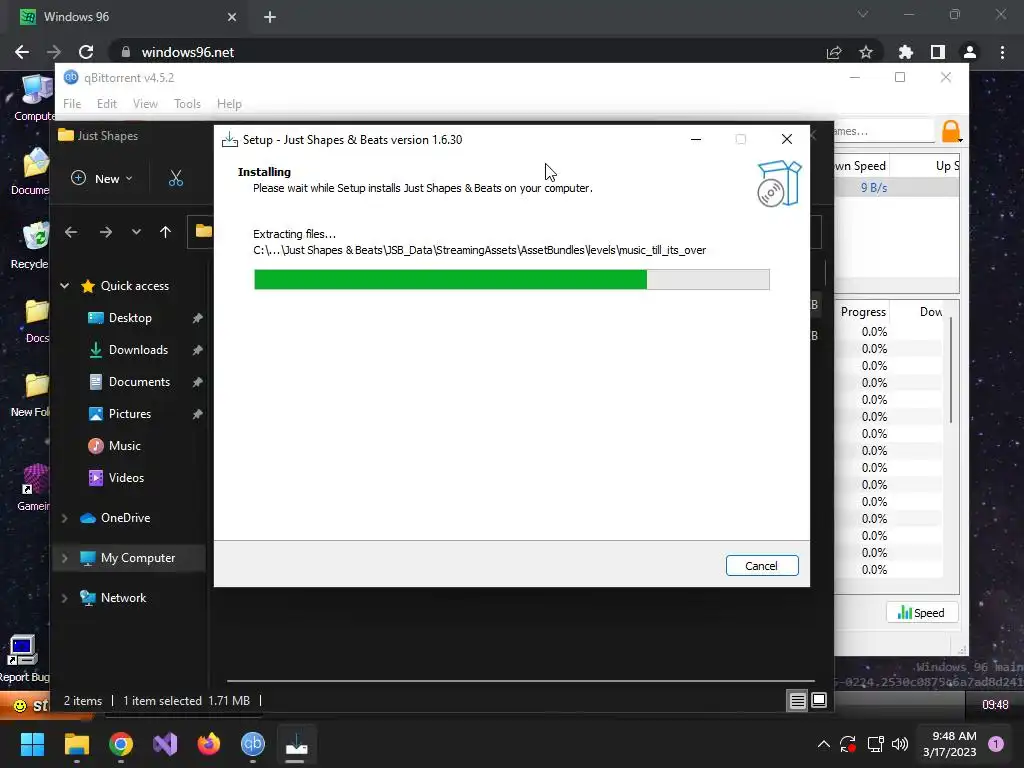Reload the windows96.net page

[x=86, y=52]
